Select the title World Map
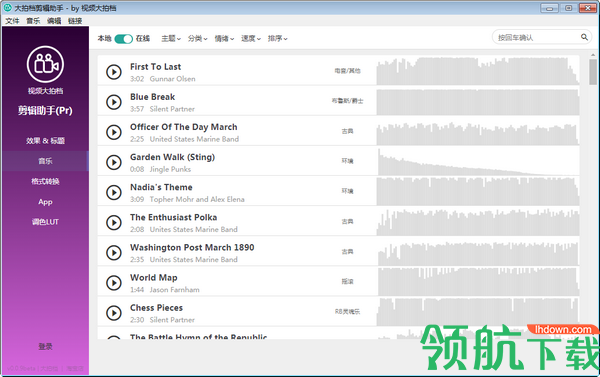The image size is (600, 377). 153,277
